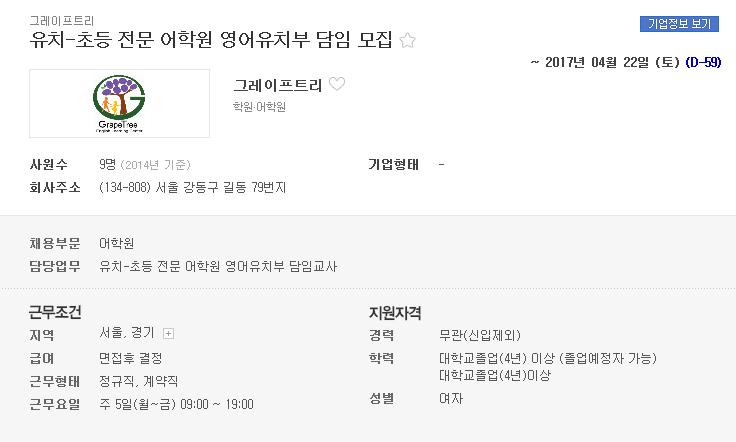Open 그레이프트리 company name link
Viewport: 736px width, 442px height.
(x=277, y=85)
